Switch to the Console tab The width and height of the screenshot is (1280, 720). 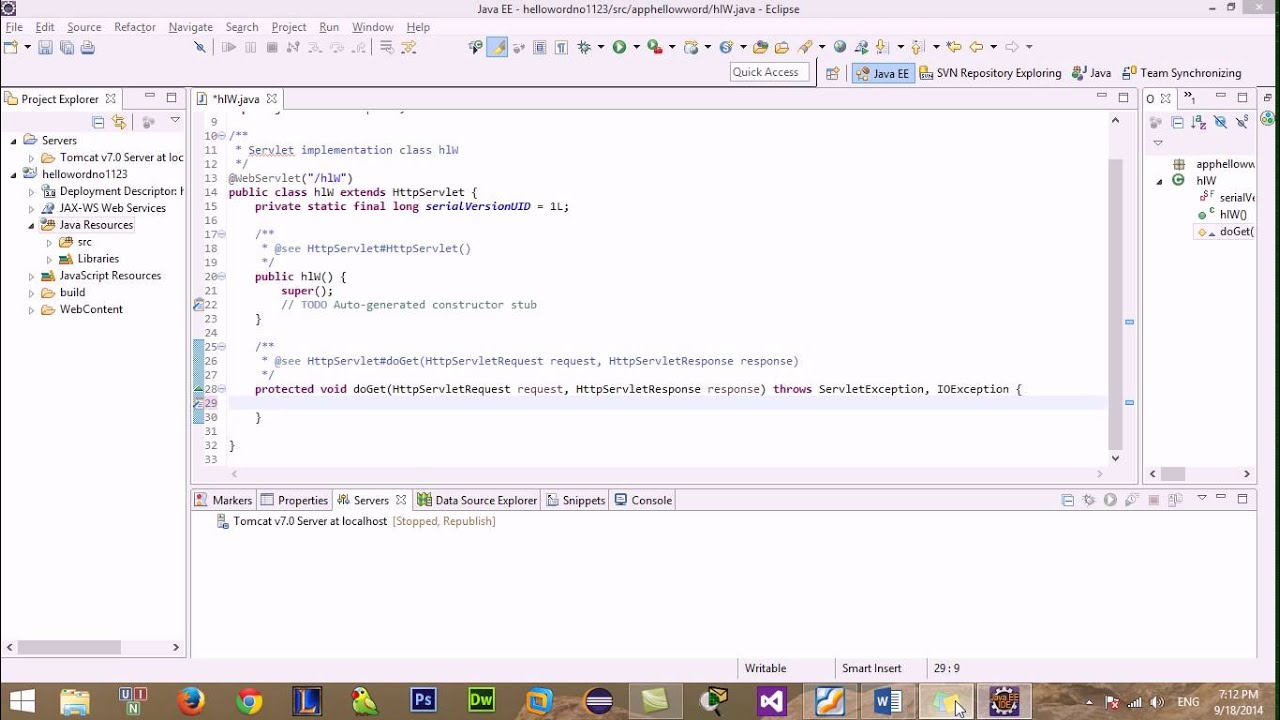tap(643, 500)
